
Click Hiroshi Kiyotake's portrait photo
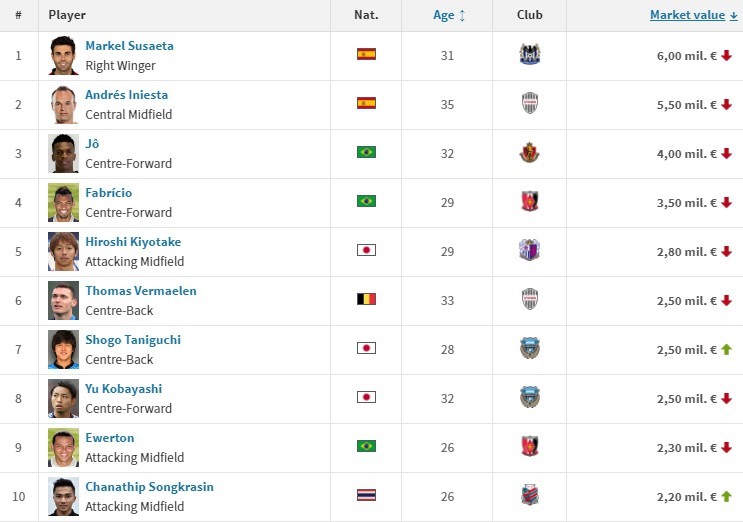(63, 252)
